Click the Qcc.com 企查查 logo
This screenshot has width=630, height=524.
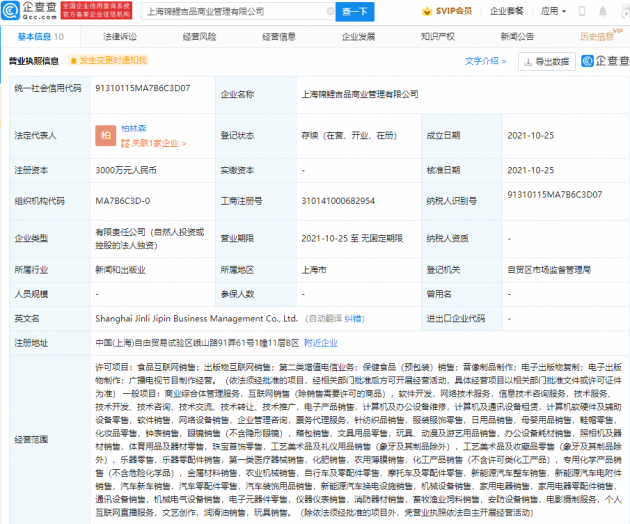(33, 11)
